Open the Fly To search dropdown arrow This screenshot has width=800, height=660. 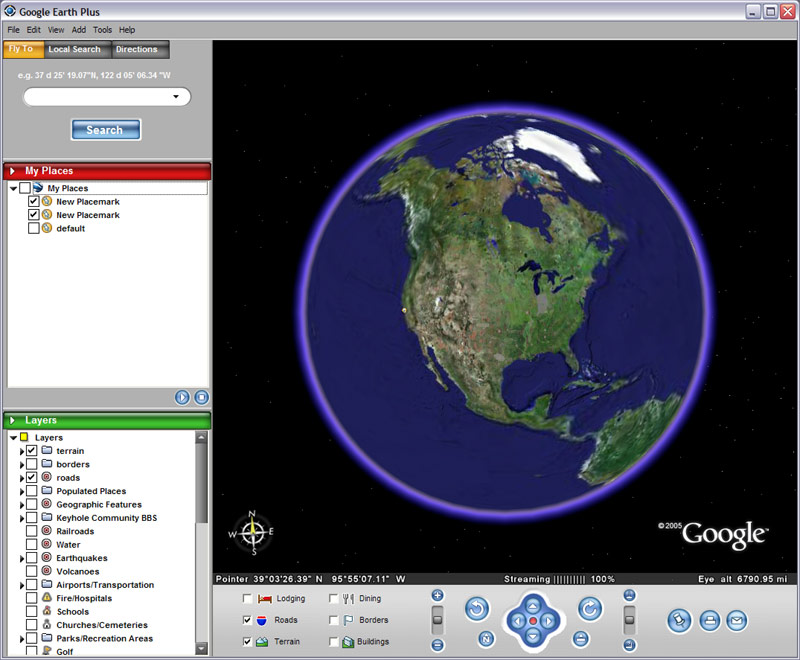[x=177, y=97]
